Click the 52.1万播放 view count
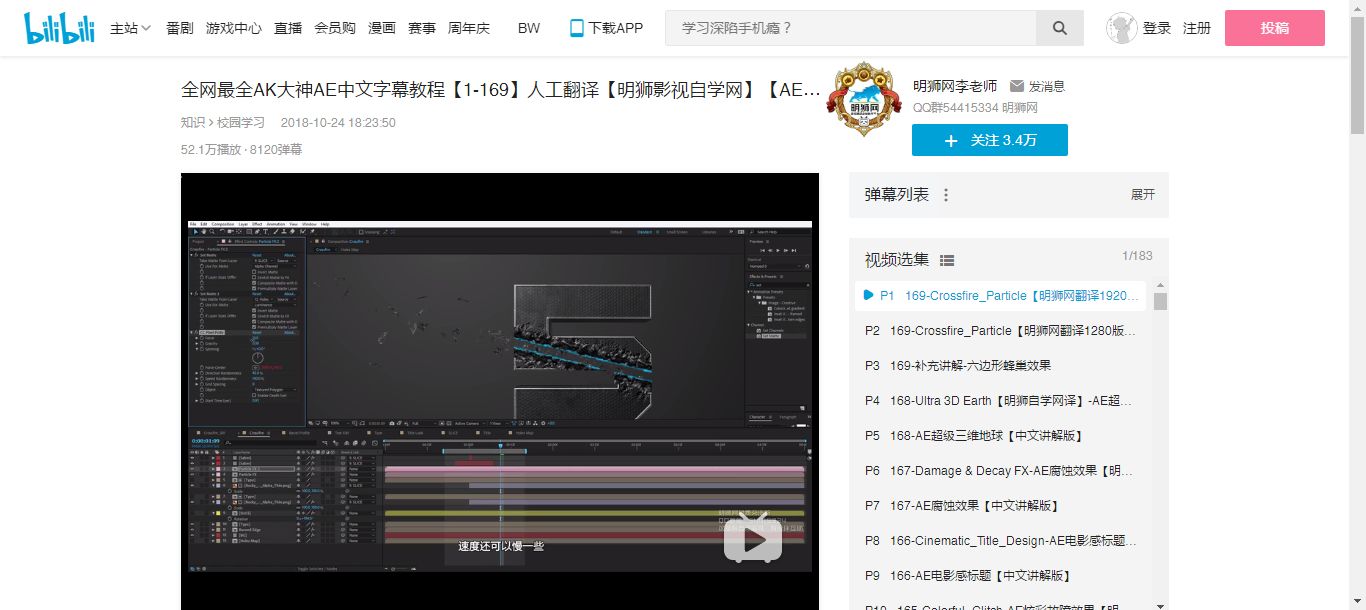1366x610 pixels. tap(211, 149)
